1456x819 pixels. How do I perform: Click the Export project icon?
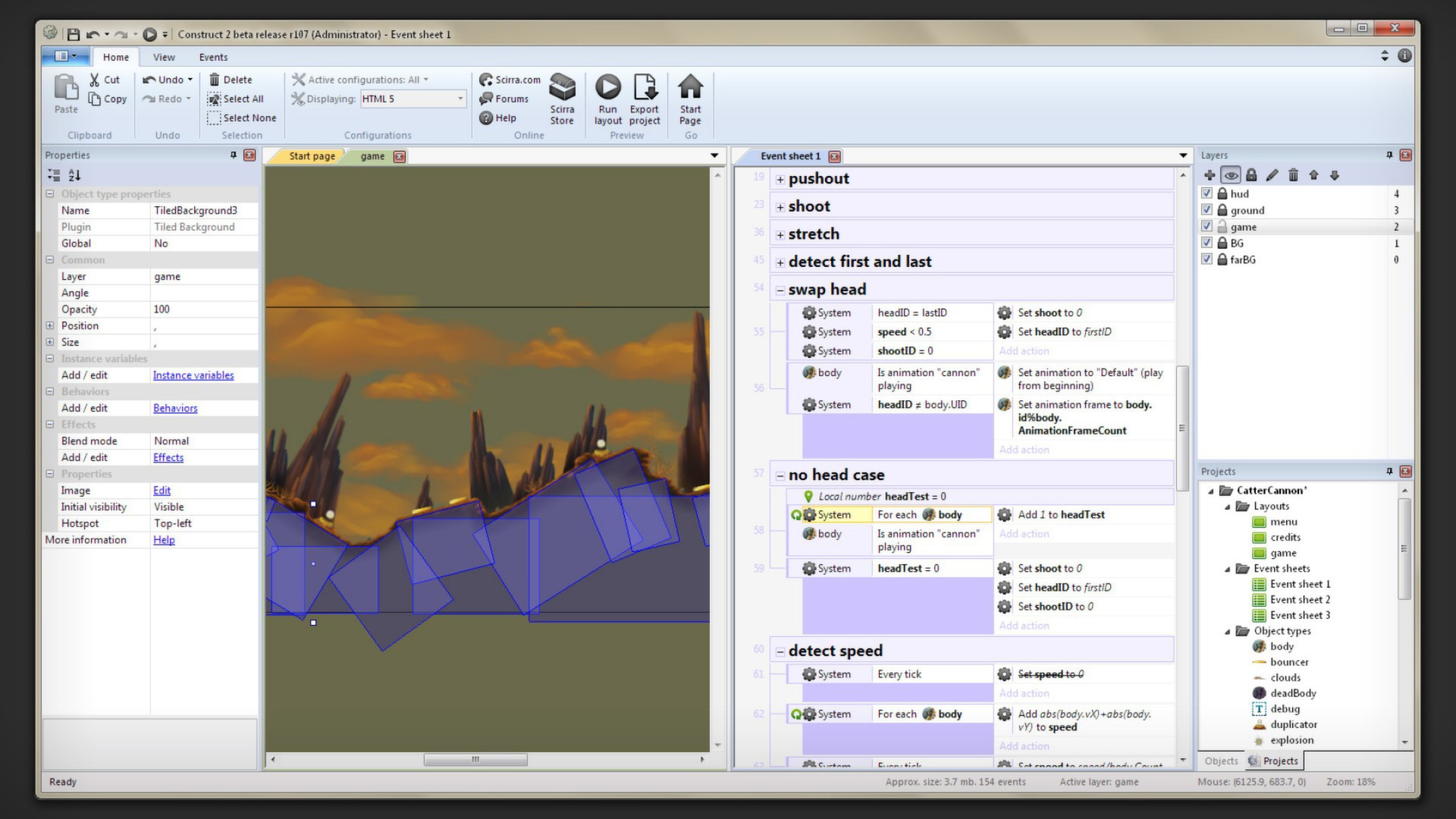click(x=645, y=88)
